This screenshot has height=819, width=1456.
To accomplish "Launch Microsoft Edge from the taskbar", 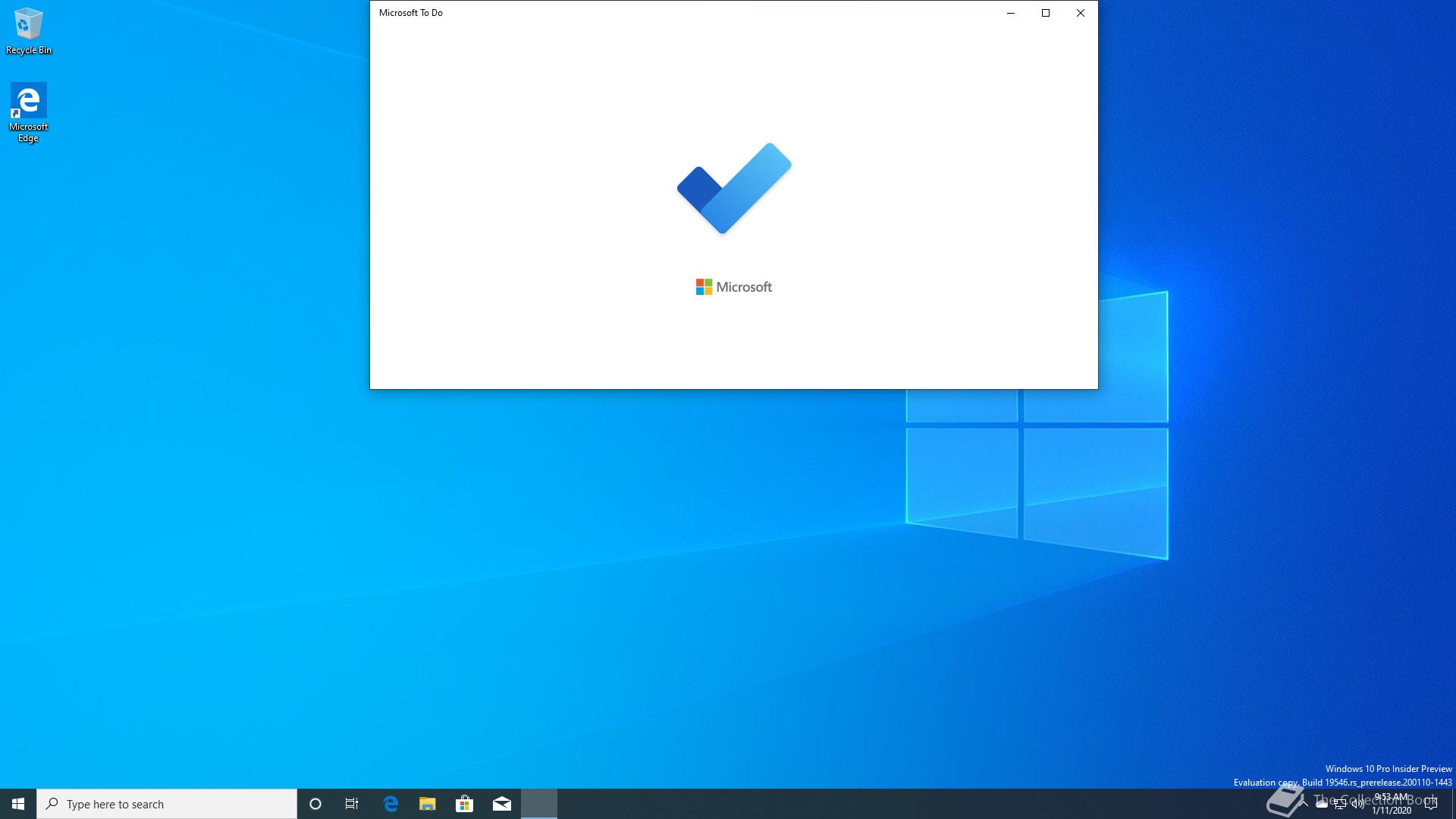I will click(391, 804).
